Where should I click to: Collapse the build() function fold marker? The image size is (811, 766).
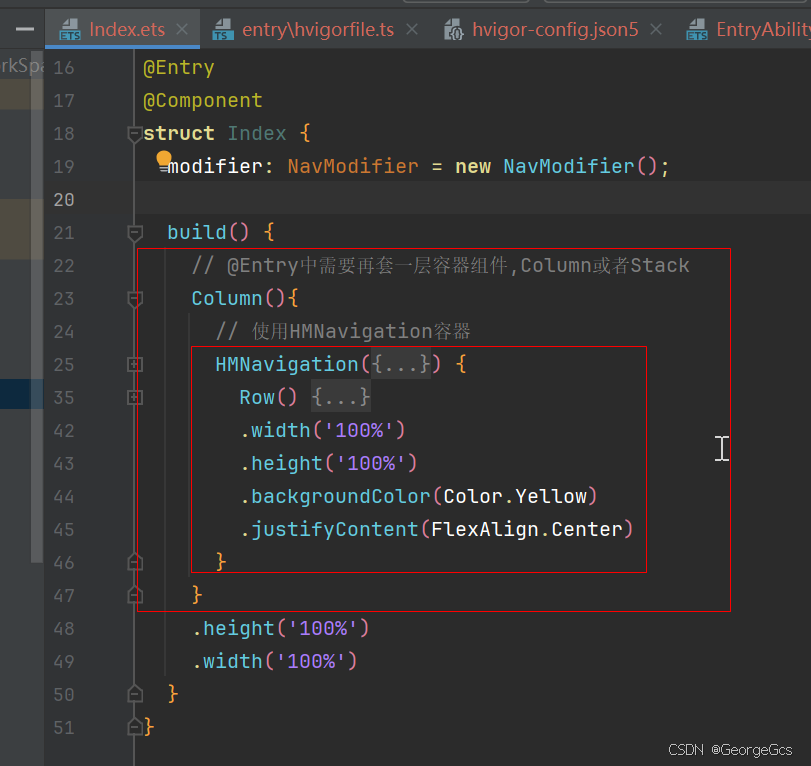[x=134, y=233]
